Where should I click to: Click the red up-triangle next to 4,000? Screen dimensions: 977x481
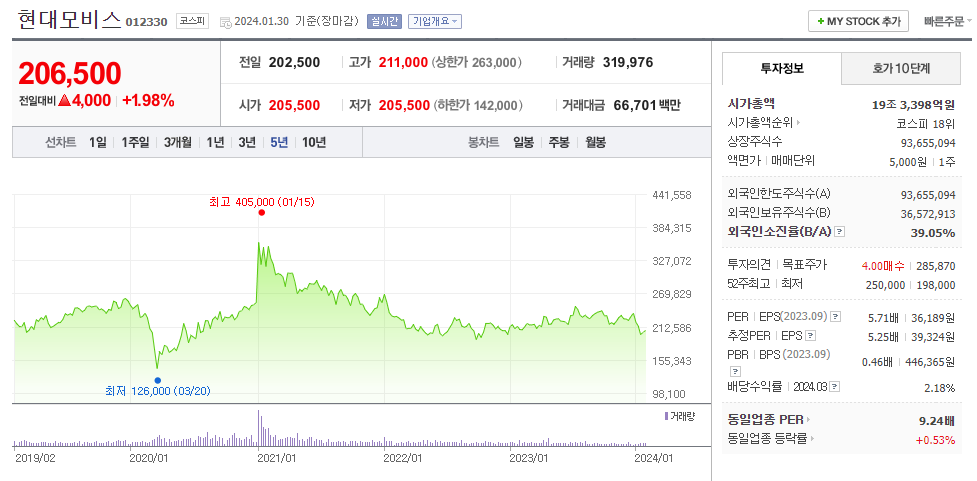pos(64,100)
